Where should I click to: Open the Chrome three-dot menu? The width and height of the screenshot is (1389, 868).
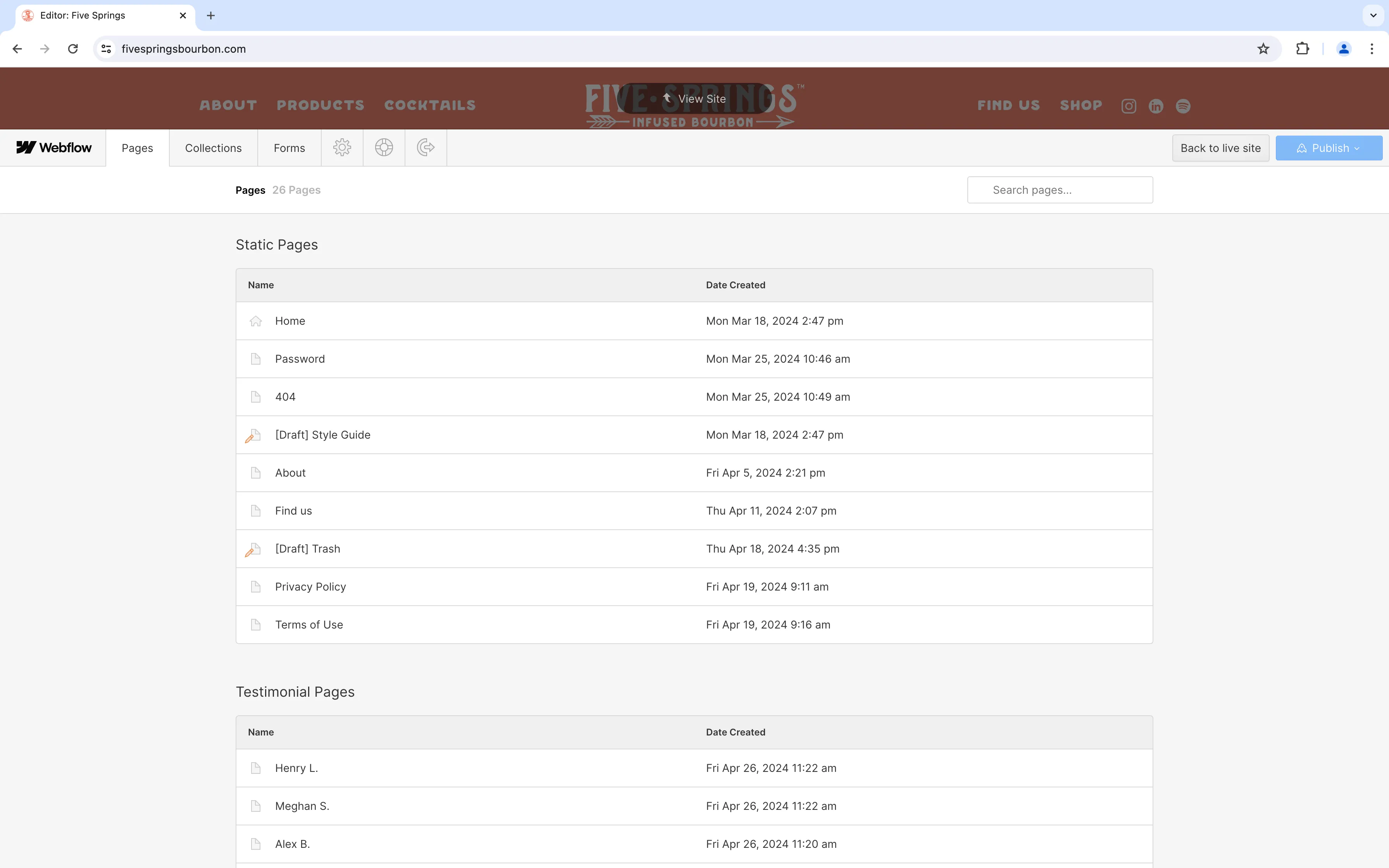tap(1372, 49)
